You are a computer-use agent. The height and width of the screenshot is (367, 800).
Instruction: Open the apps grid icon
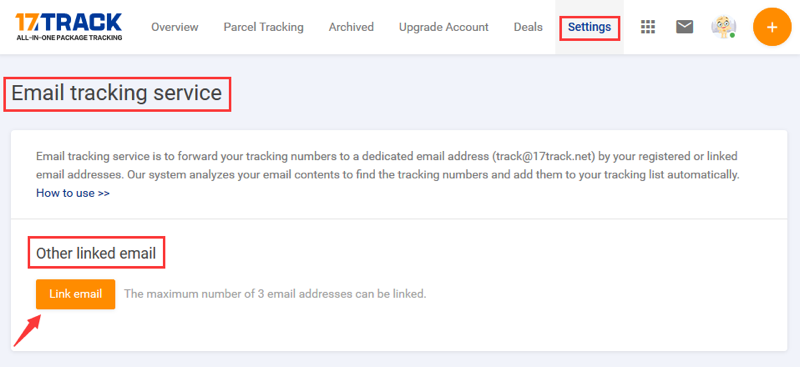pos(647,27)
